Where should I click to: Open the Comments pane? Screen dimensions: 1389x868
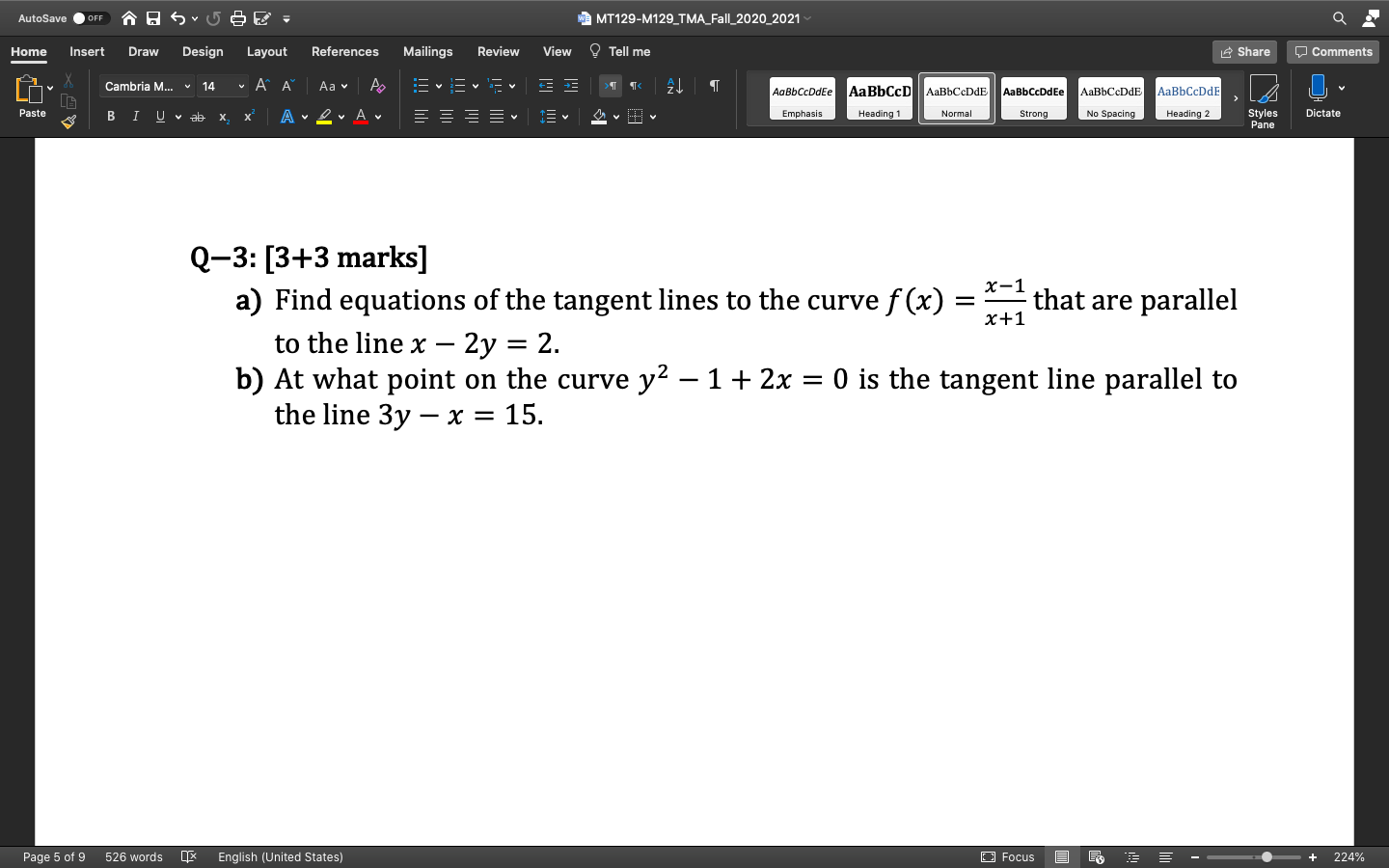[1333, 52]
